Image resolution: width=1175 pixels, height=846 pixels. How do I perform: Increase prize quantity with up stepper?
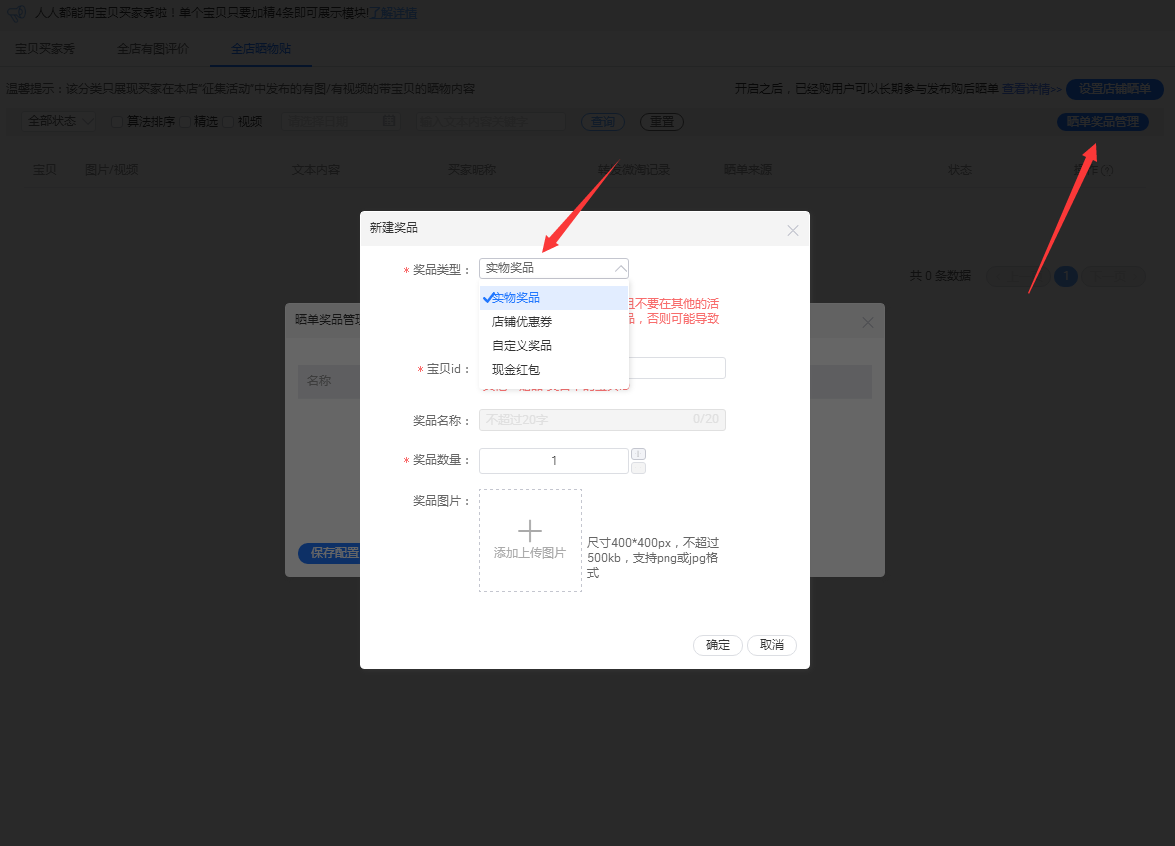click(639, 454)
